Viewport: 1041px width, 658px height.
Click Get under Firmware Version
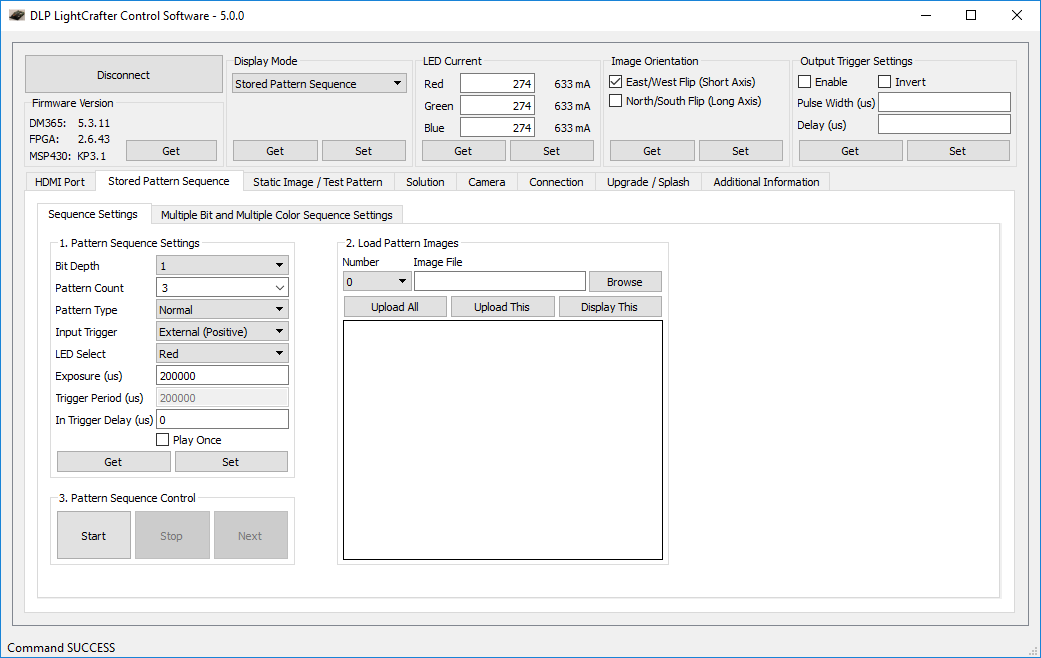tap(171, 151)
